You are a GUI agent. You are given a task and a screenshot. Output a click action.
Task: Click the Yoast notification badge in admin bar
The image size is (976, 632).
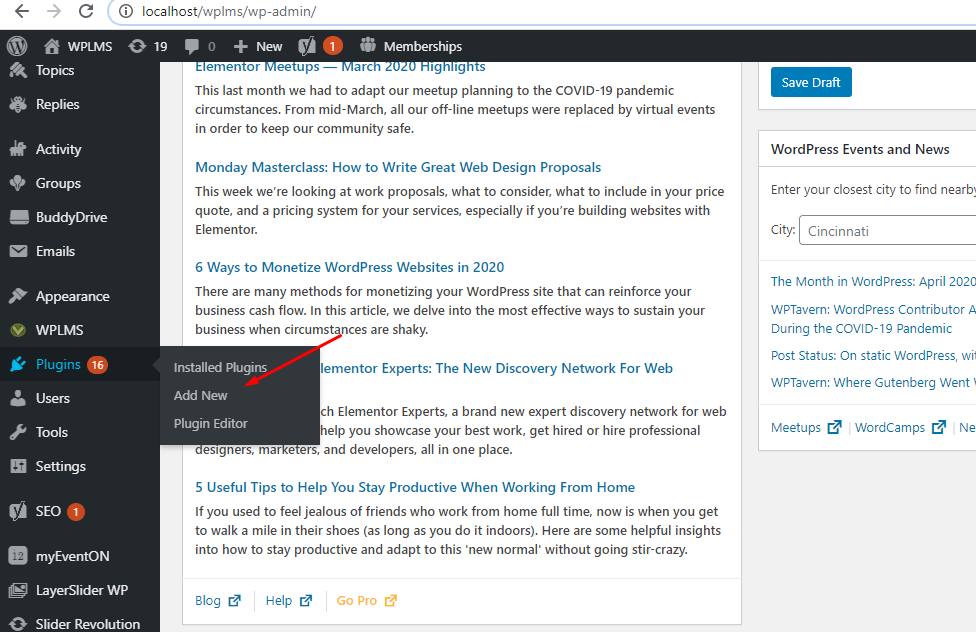click(x=332, y=45)
